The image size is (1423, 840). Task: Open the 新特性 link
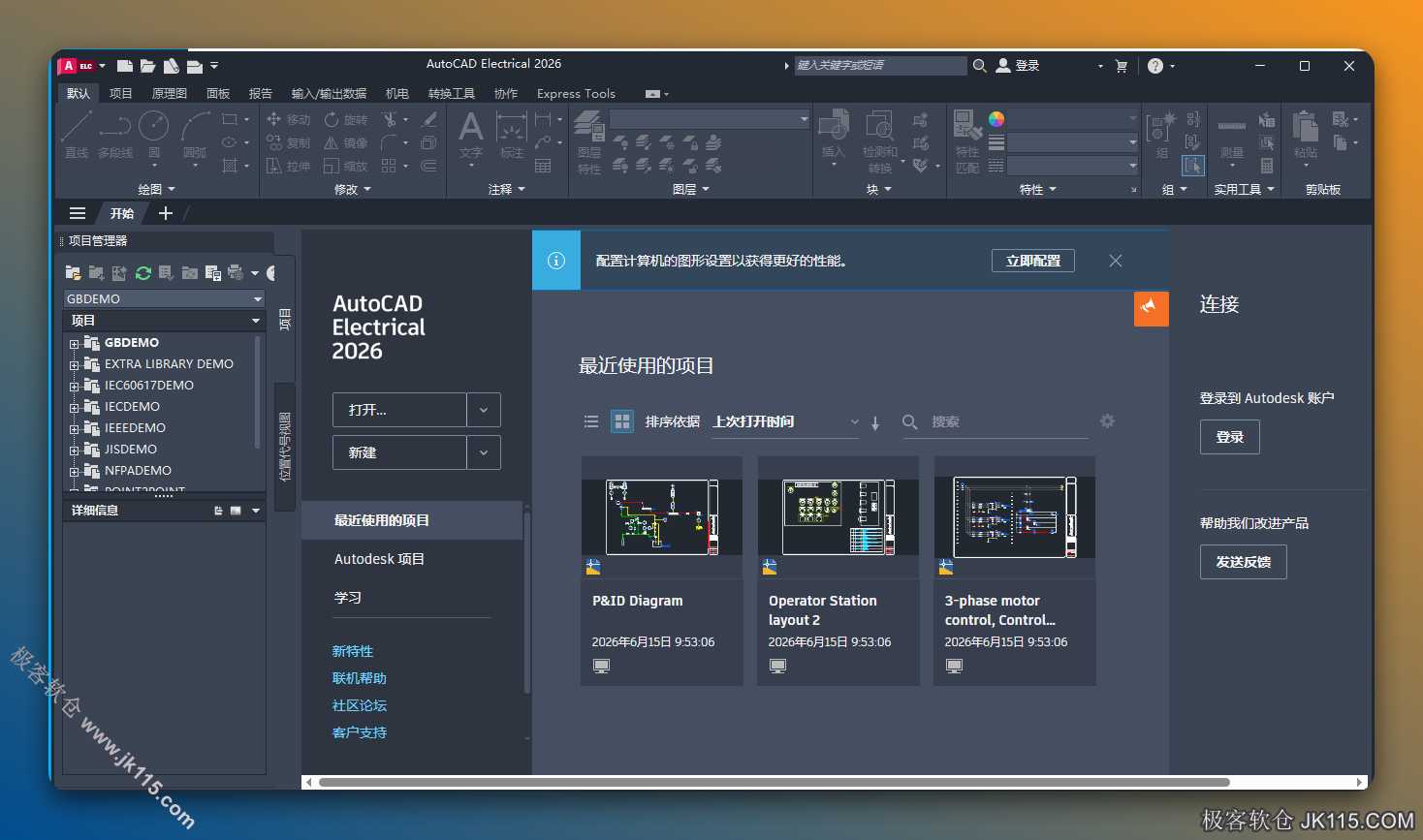353,651
